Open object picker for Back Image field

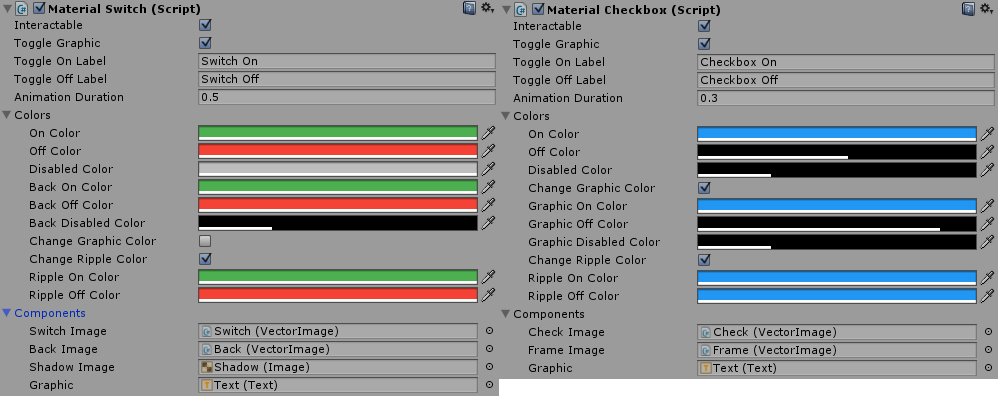489,349
